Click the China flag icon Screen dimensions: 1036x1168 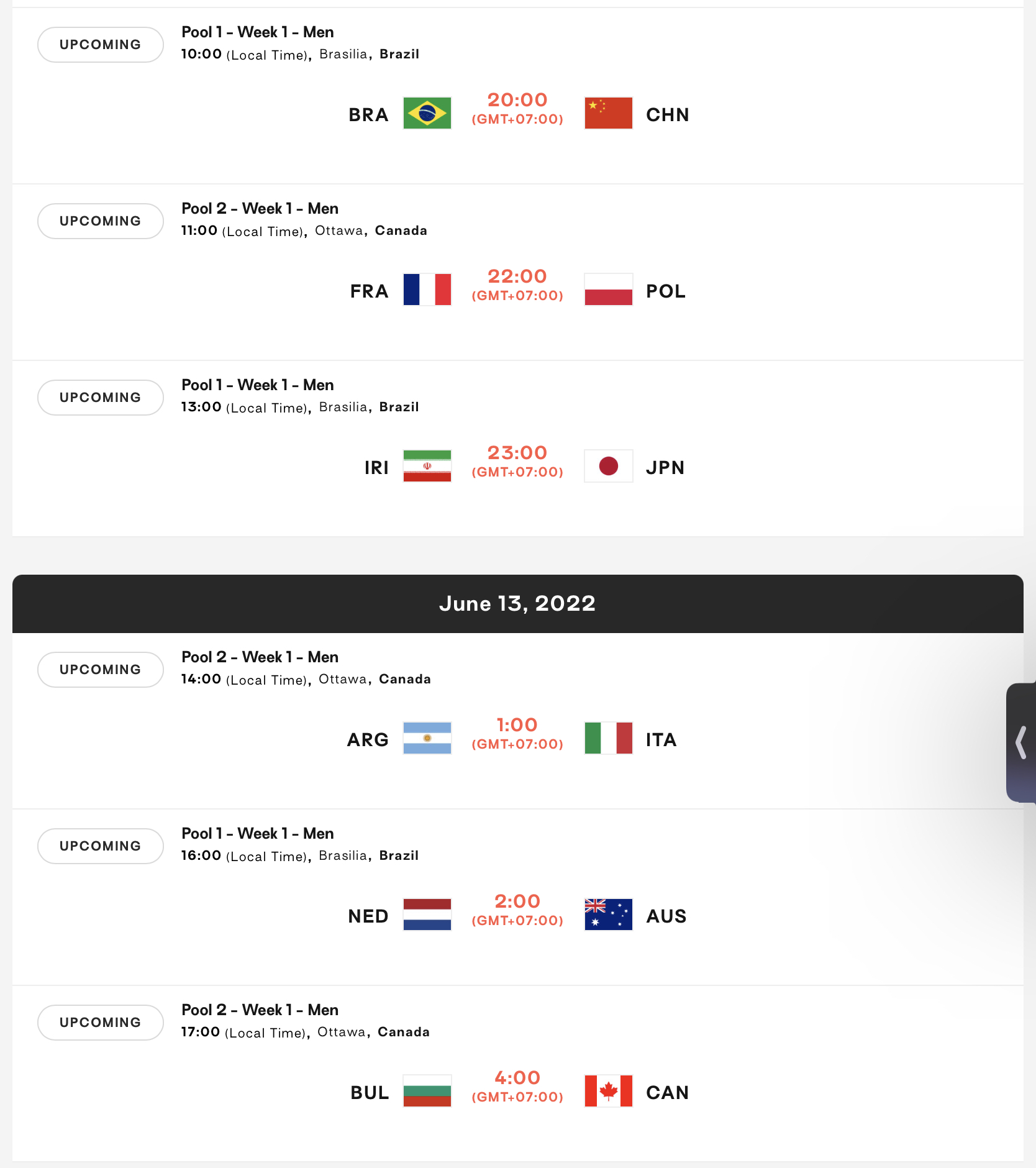[x=609, y=113]
